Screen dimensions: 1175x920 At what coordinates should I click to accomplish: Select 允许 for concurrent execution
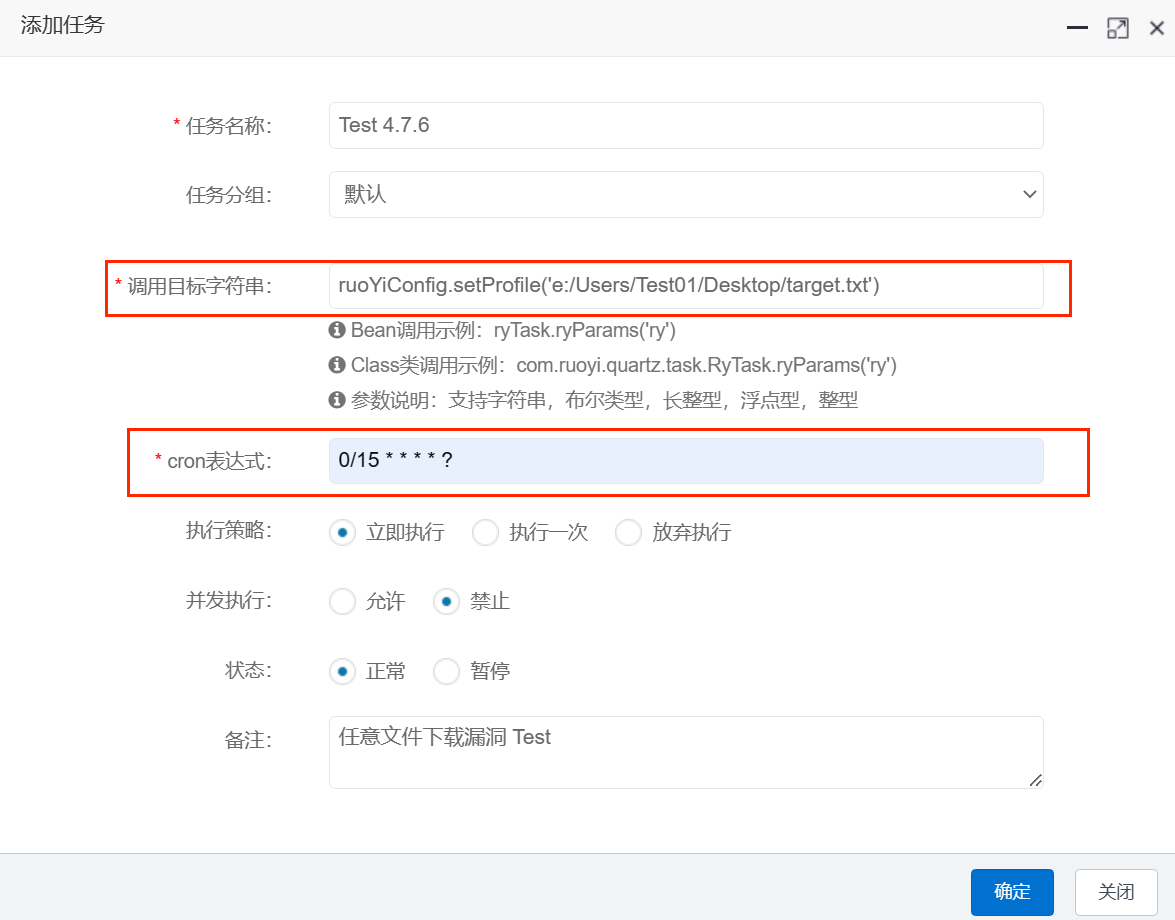coord(342,602)
